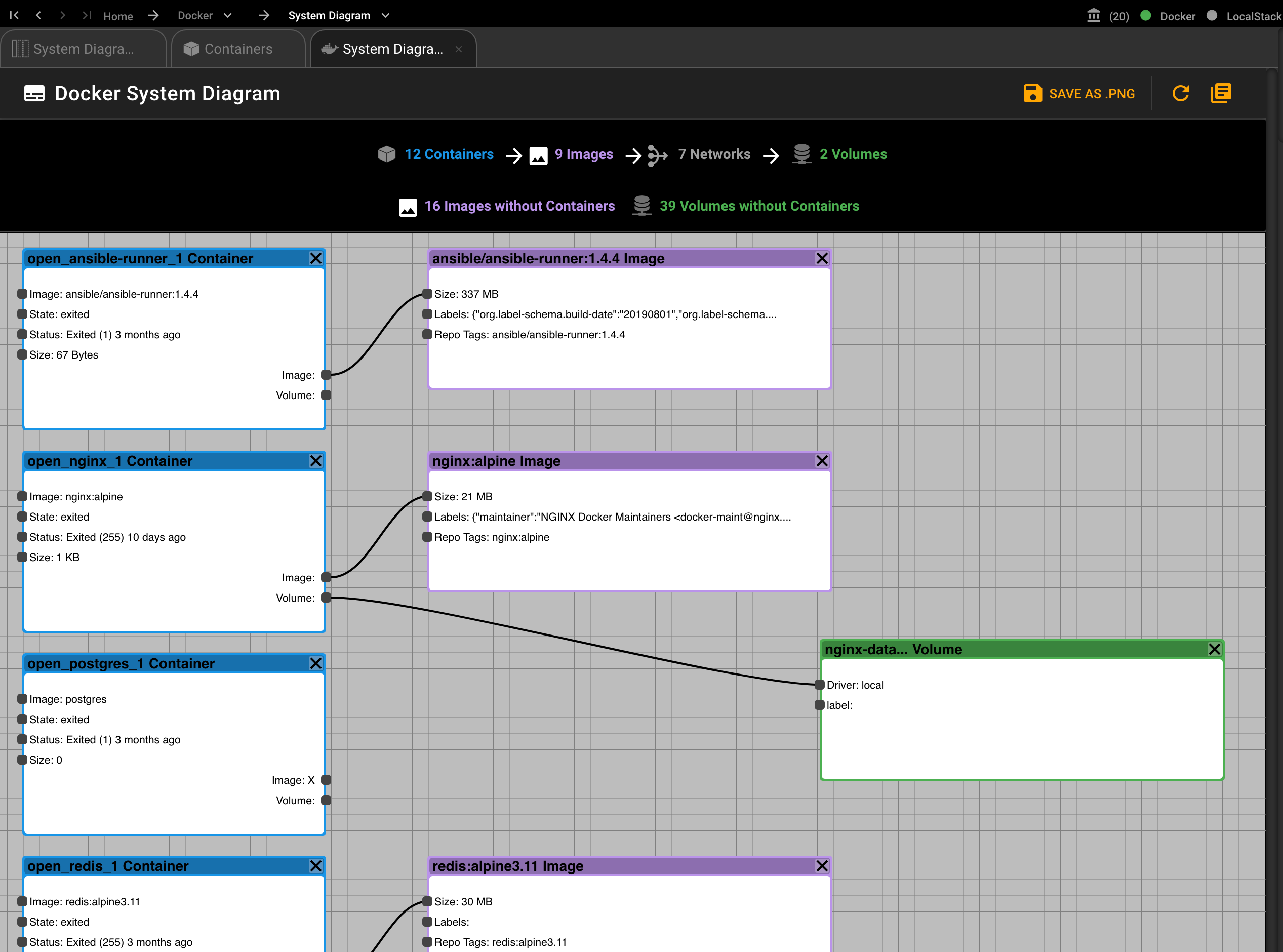Go to last page navigation icon

click(x=87, y=16)
